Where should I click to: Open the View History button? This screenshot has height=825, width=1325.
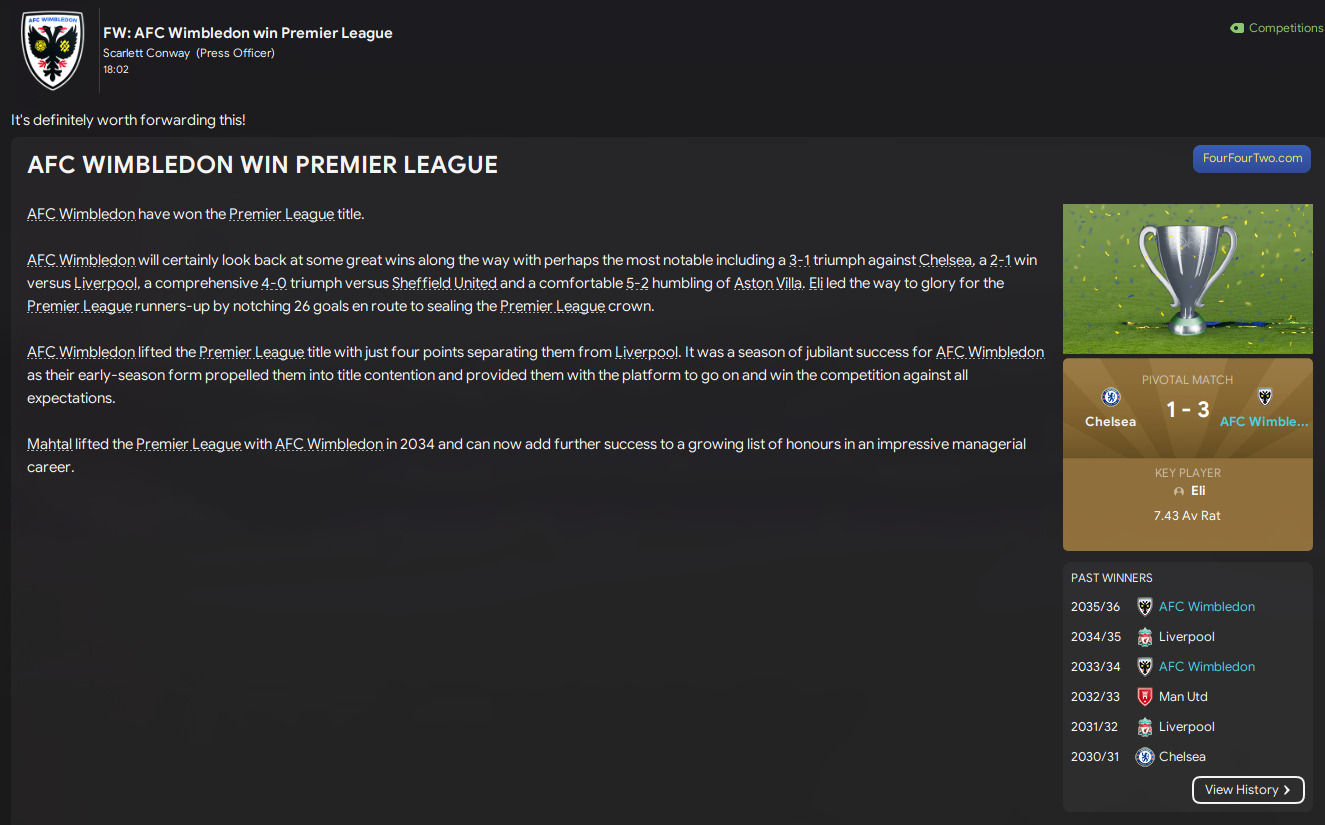tap(1248, 790)
